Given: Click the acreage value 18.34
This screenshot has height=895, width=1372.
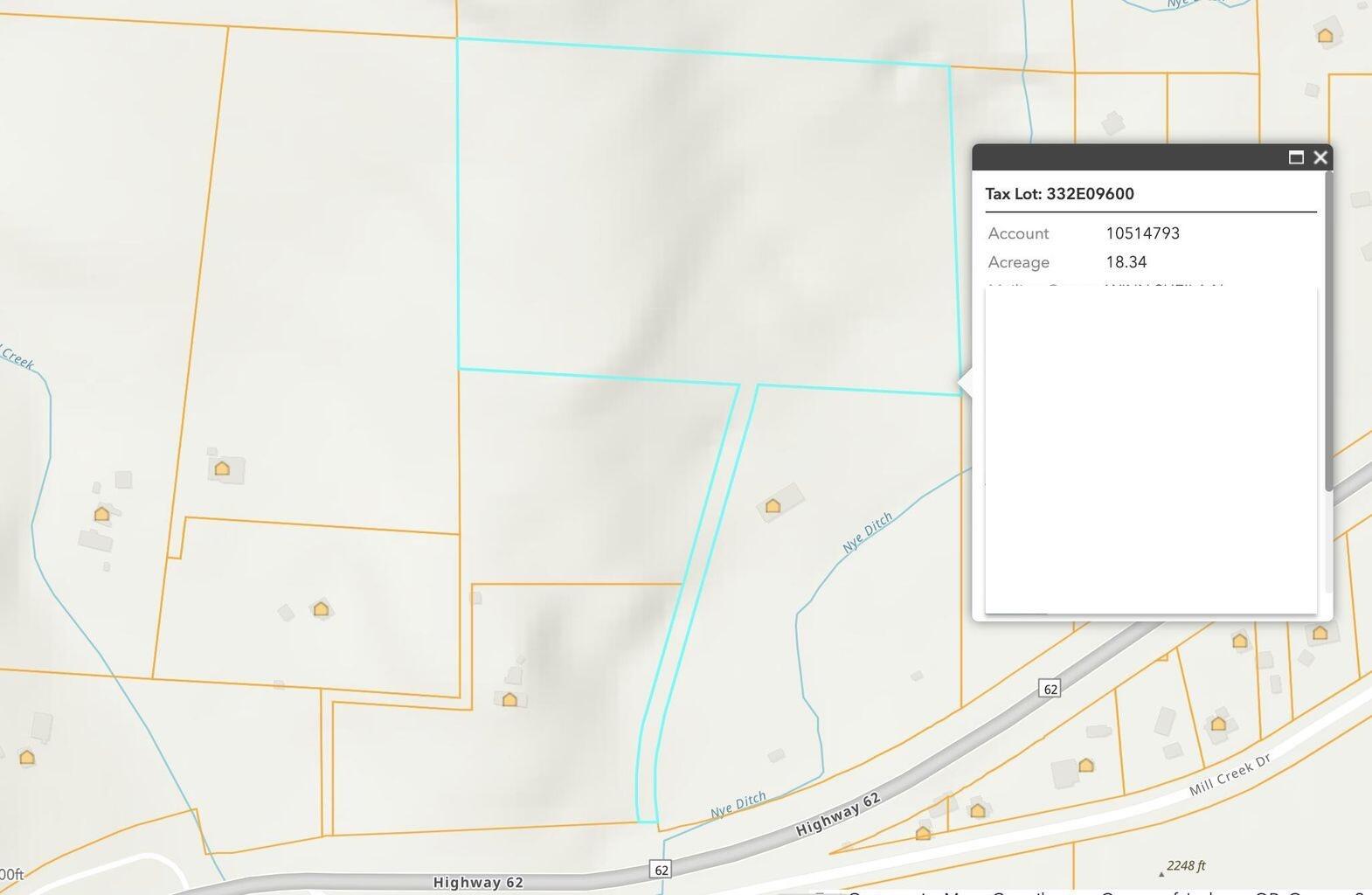Looking at the screenshot, I should 1126,262.
